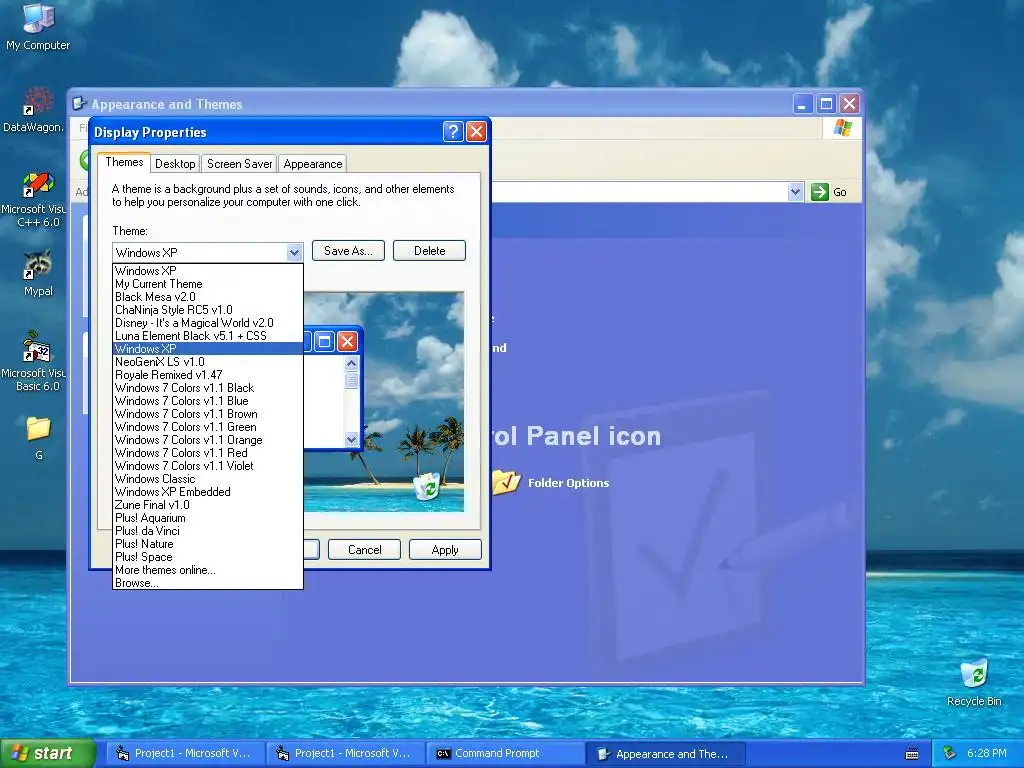This screenshot has height=768, width=1024.
Task: Close the Display Properties dialog
Action: coord(477,132)
